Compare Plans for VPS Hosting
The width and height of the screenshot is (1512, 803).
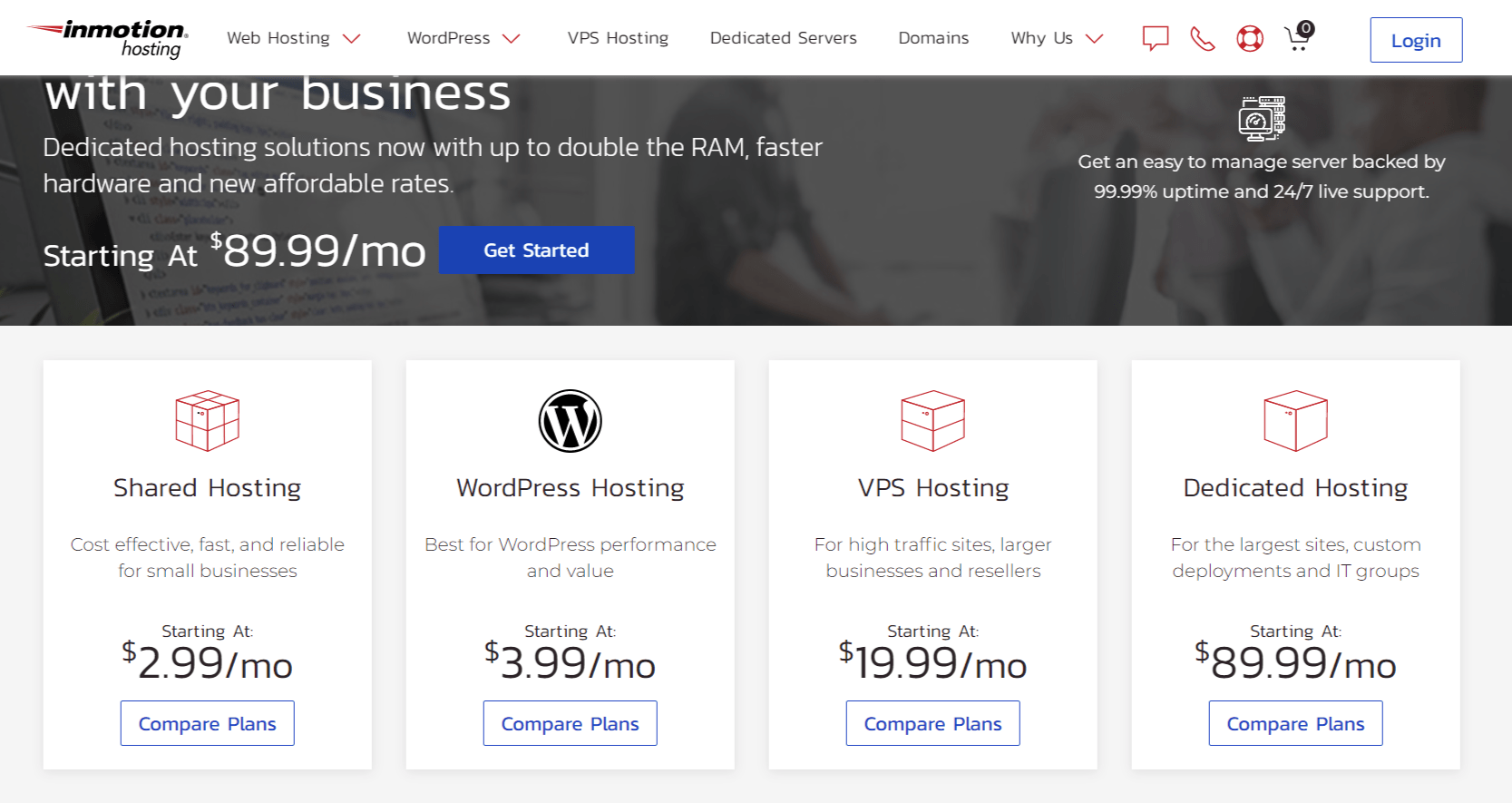pyautogui.click(x=932, y=723)
